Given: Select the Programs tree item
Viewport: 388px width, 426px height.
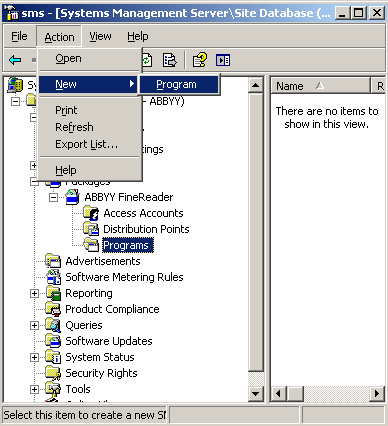Looking at the screenshot, I should click(x=128, y=245).
